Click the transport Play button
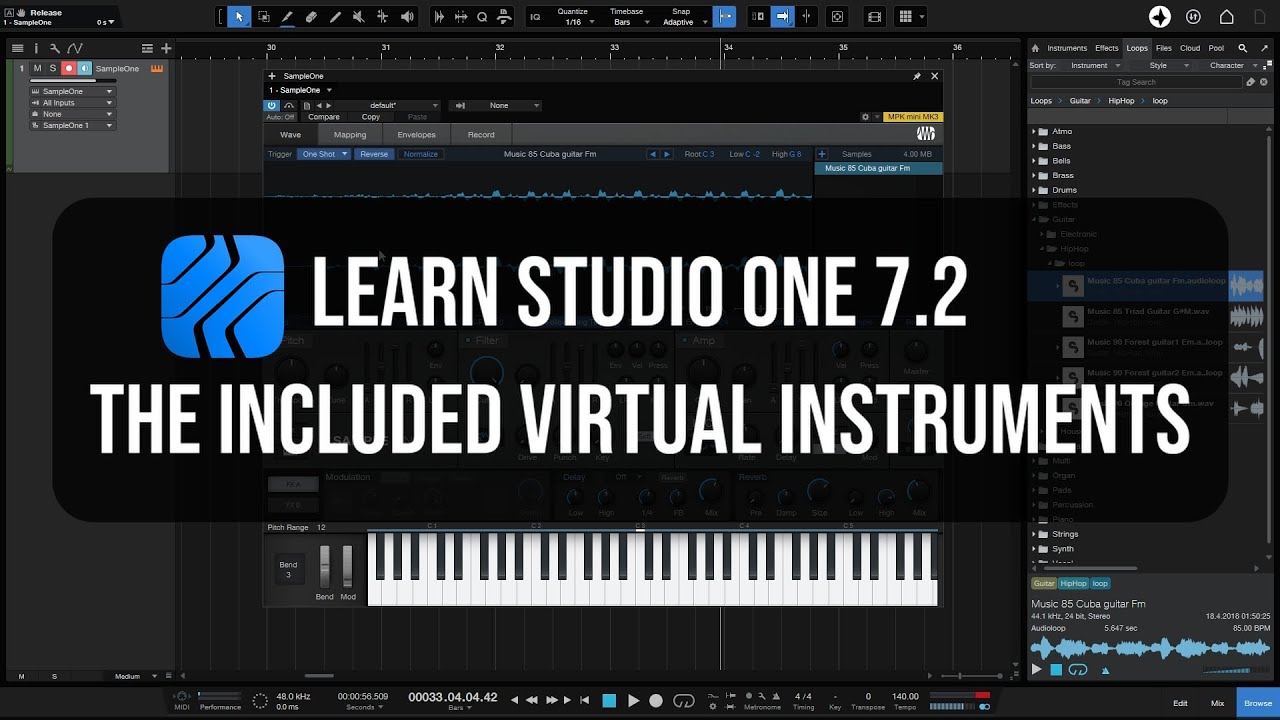1280x720 pixels. coord(633,701)
